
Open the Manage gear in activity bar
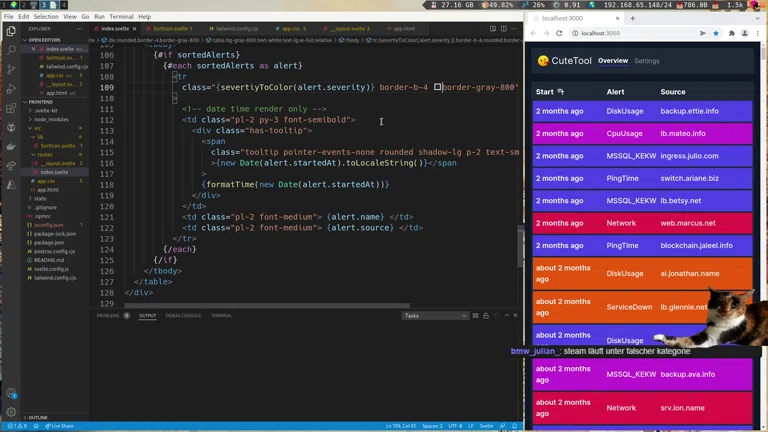pyautogui.click(x=11, y=412)
